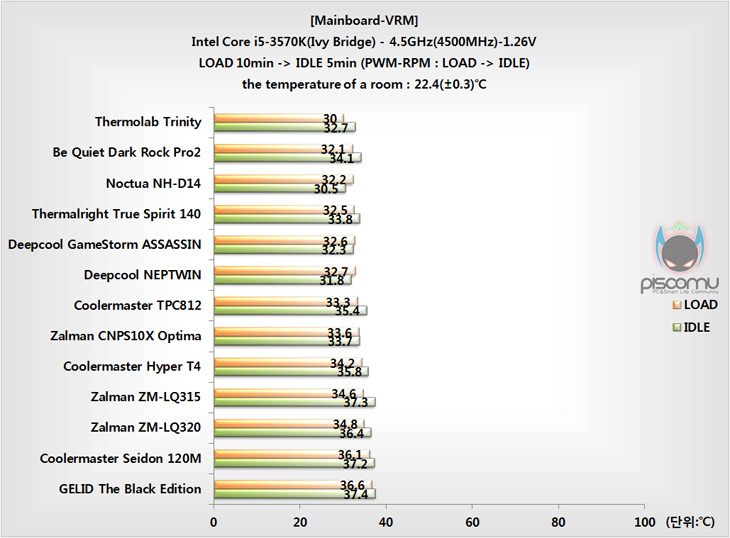Screen dimensions: 730x538
Task: Click the Be Quiet Dark Rock Pro2 label
Action: click(127, 152)
